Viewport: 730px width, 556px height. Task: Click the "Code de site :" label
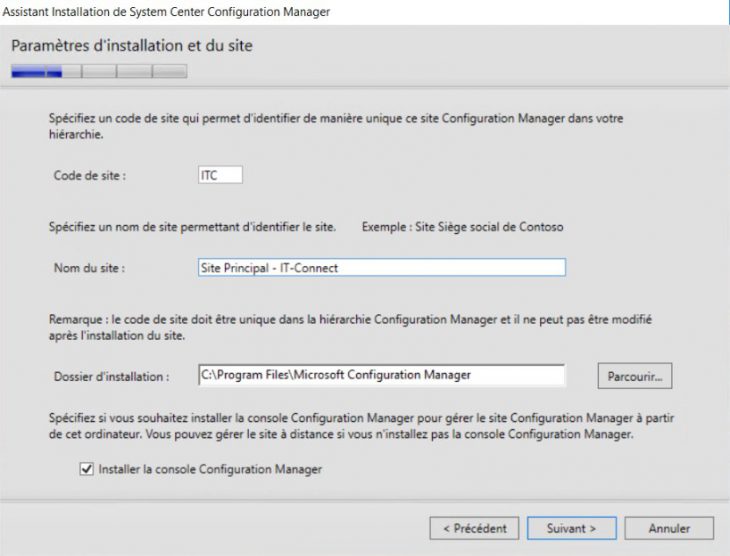coord(90,176)
